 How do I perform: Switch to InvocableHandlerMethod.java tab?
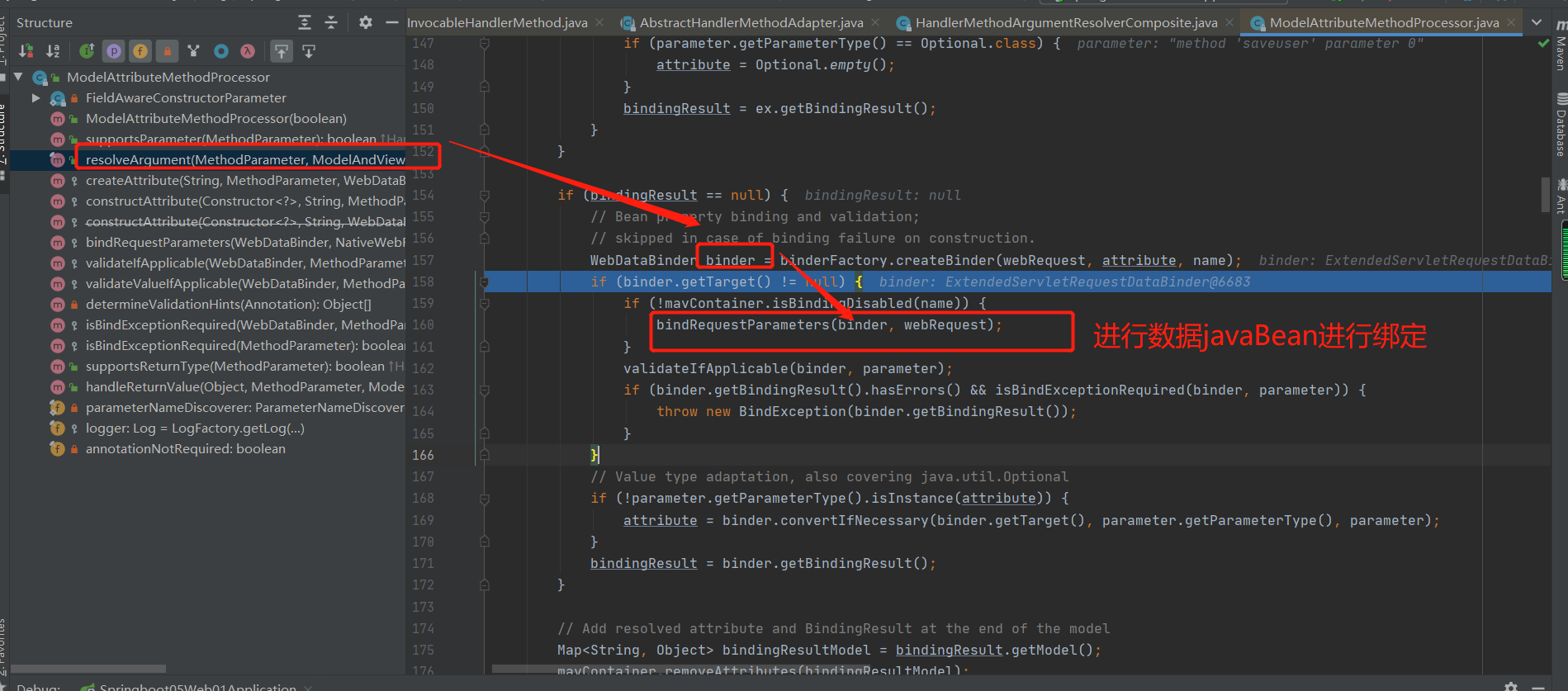pyautogui.click(x=497, y=22)
